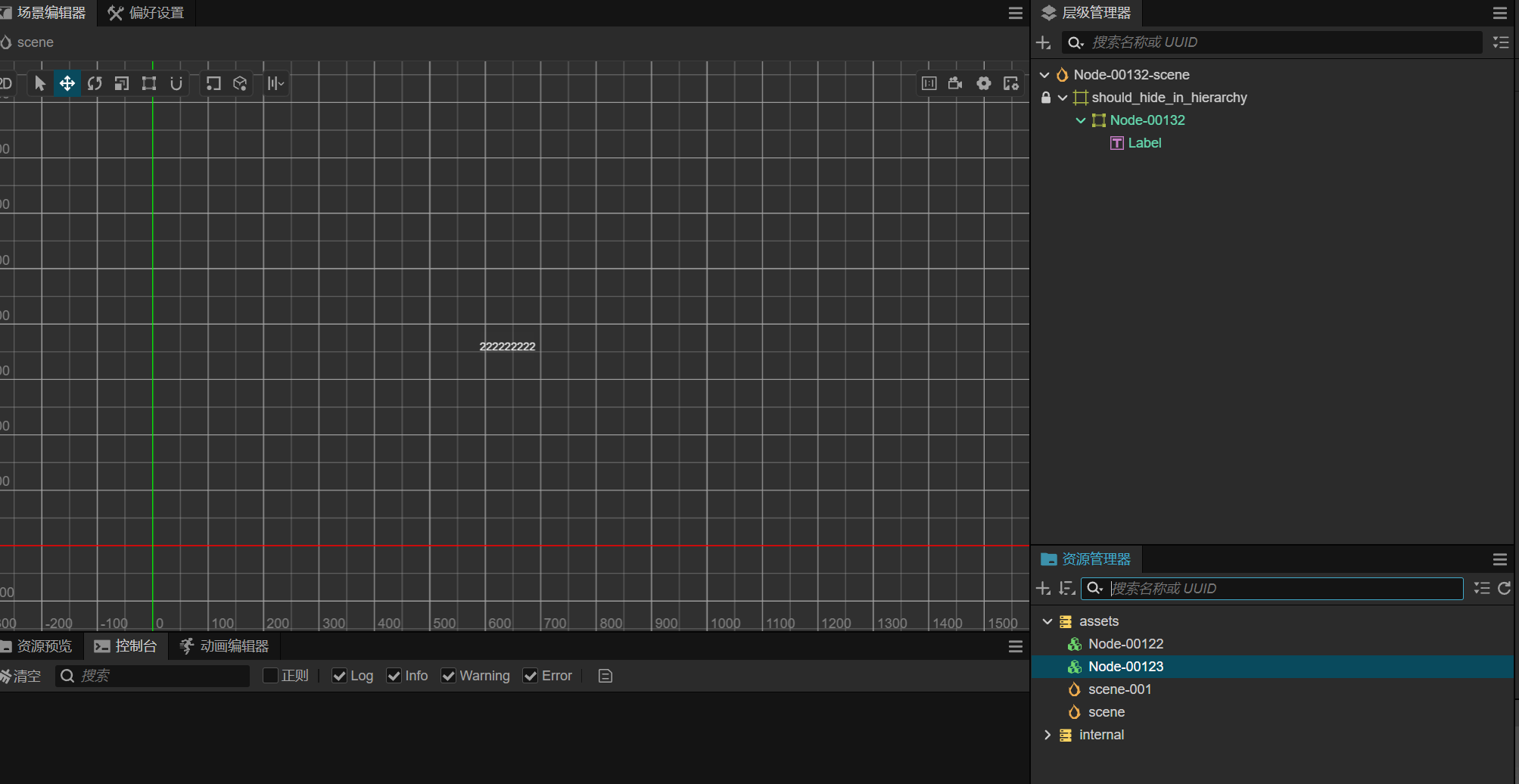Viewport: 1519px width, 784px height.
Task: Open hierarchy search type dropdown
Action: pyautogui.click(x=1075, y=42)
